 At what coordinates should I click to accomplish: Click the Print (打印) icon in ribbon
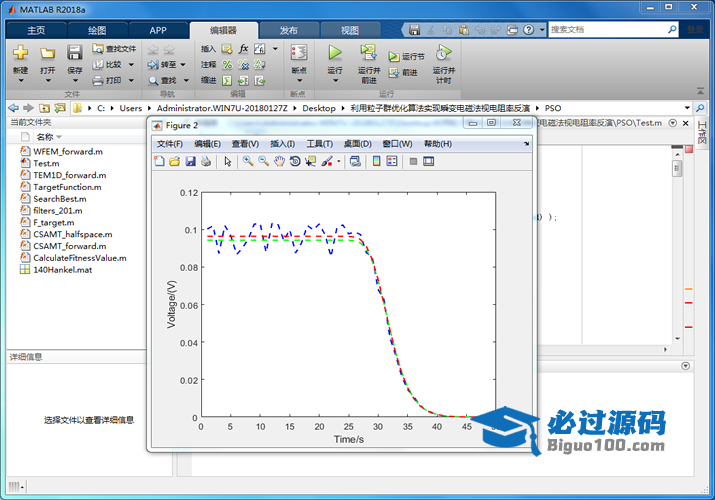98,81
